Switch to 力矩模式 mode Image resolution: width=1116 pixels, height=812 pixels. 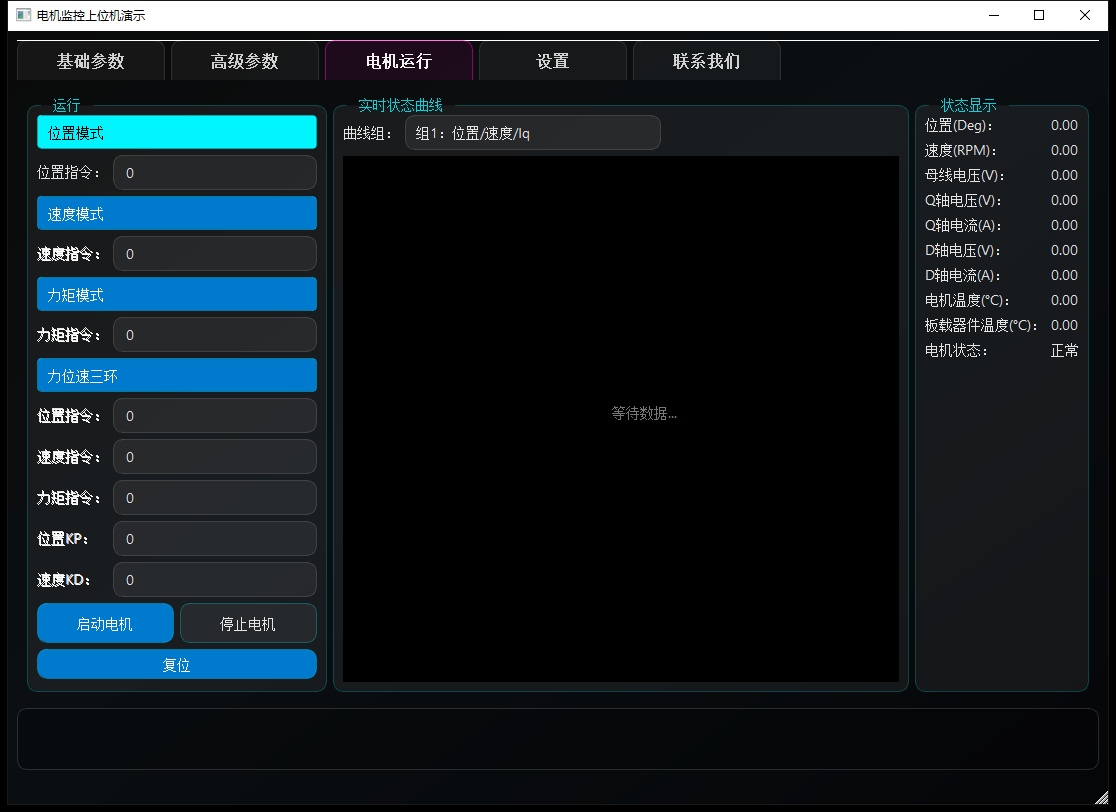point(177,295)
